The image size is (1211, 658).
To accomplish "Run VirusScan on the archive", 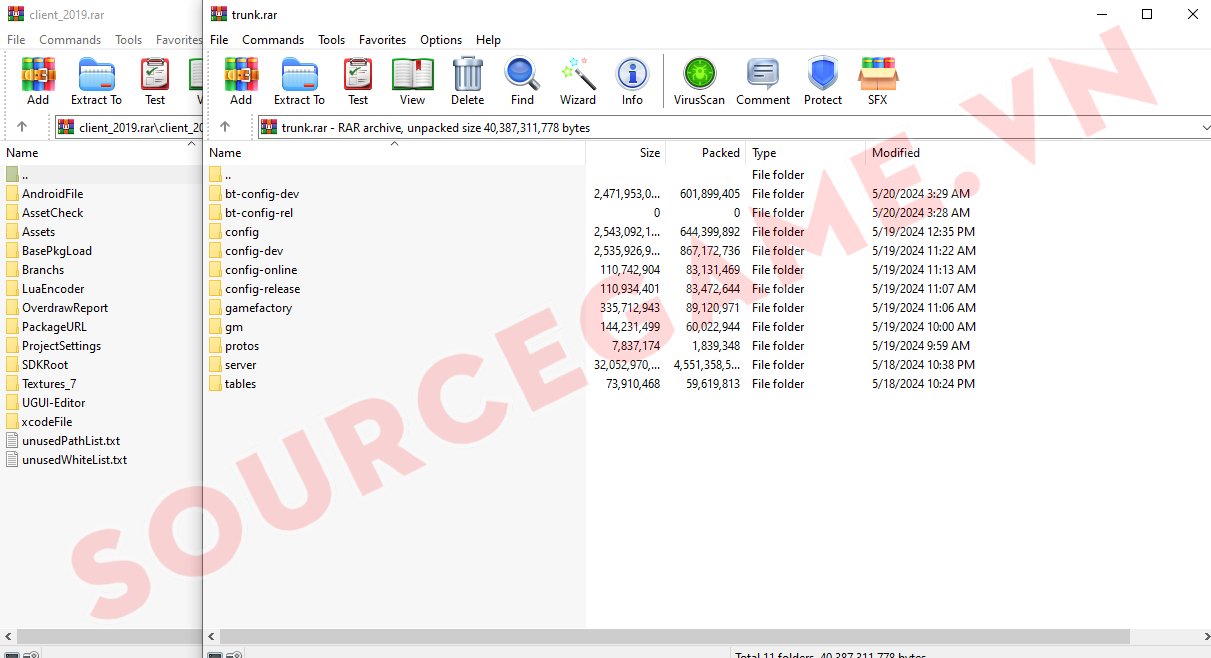I will pyautogui.click(x=699, y=81).
